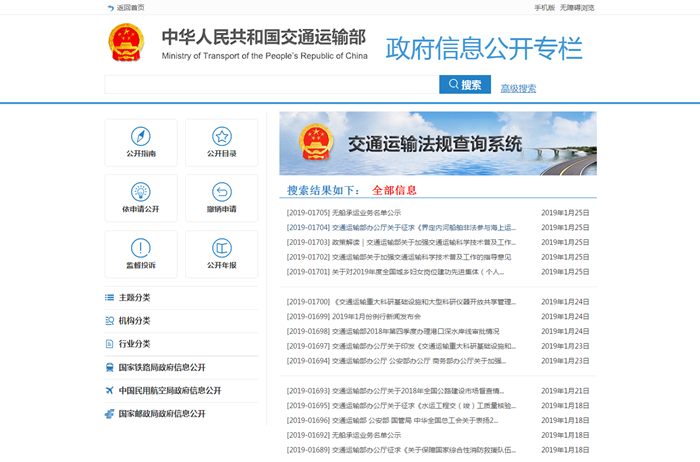Open result [2019-01689] 关于保障国家综合性消防救援队伍
The width and height of the screenshot is (700, 462).
(401, 450)
